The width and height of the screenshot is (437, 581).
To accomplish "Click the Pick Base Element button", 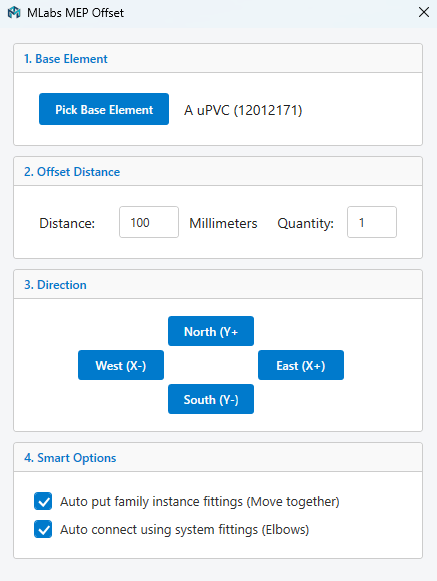I will tap(104, 109).
